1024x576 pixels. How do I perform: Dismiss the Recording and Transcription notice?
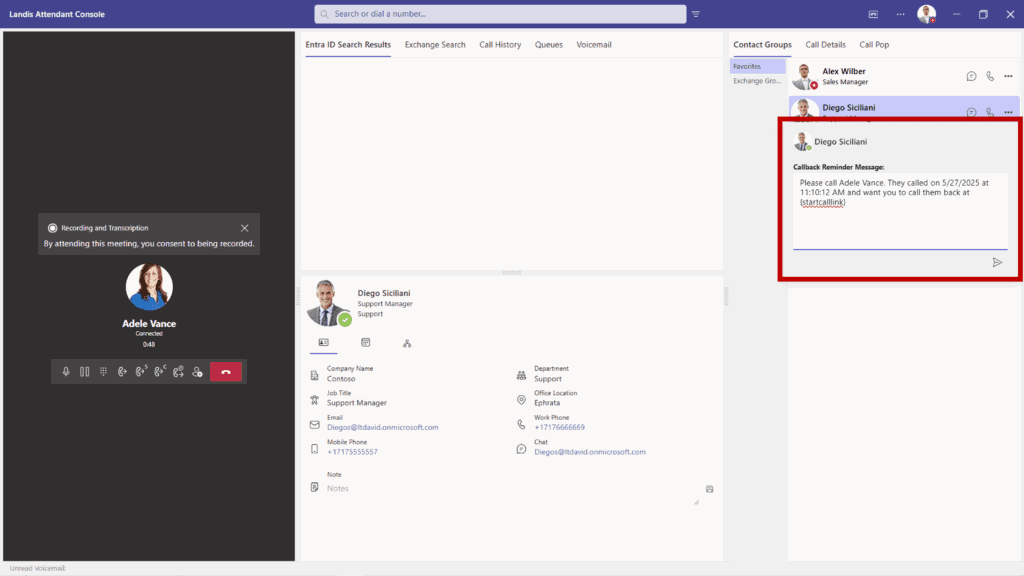(x=245, y=228)
